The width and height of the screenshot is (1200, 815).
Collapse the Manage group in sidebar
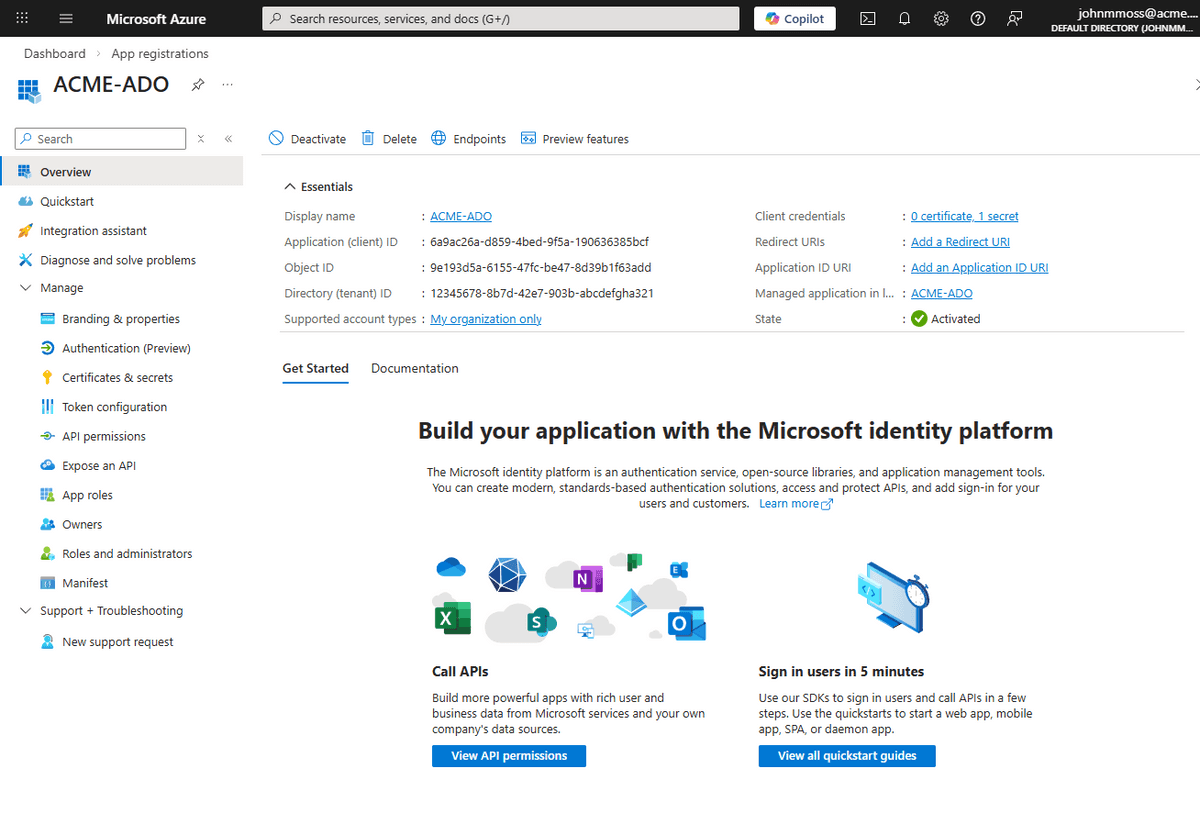point(24,288)
